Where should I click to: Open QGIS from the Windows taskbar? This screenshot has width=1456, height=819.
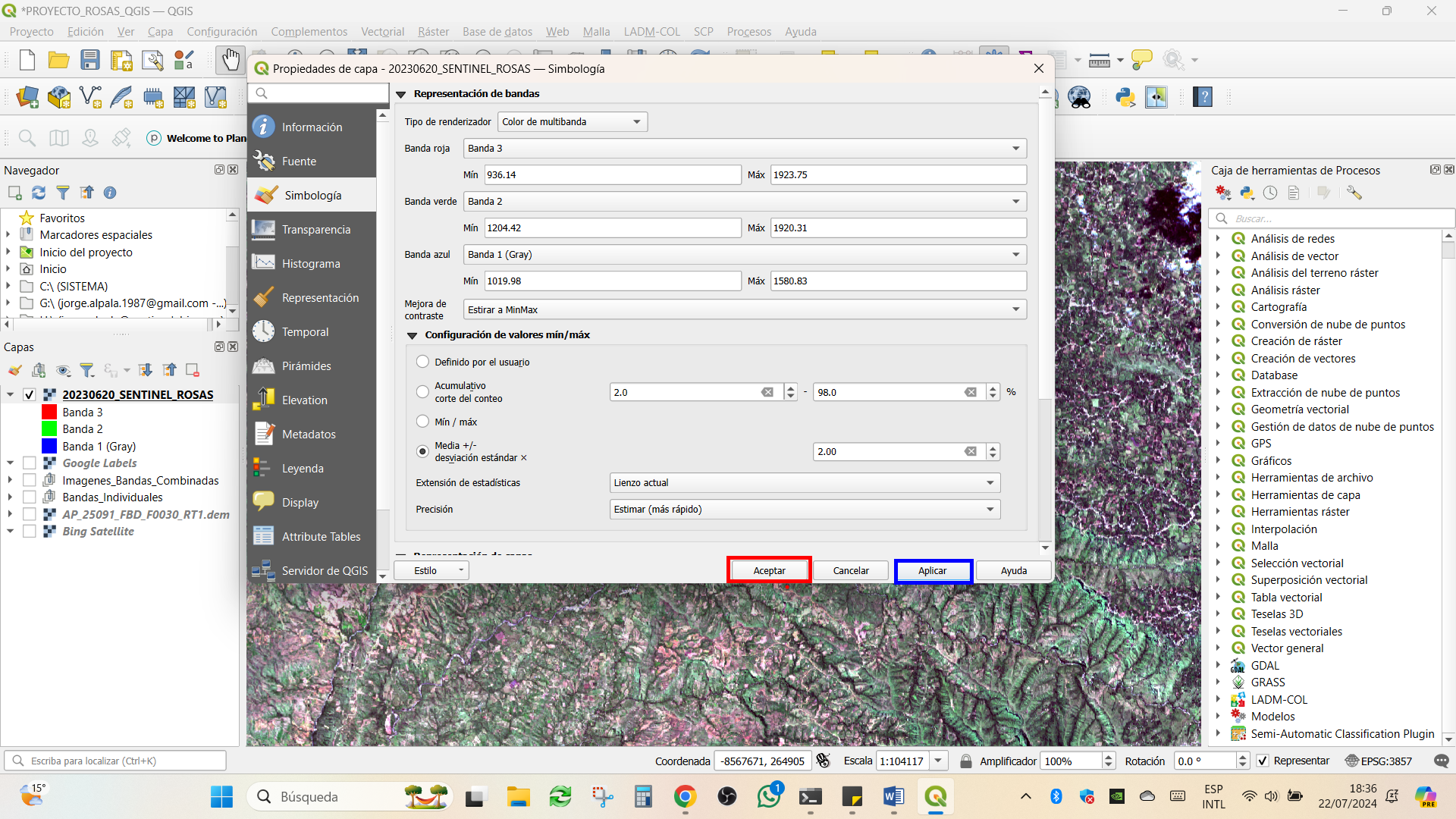tap(936, 796)
